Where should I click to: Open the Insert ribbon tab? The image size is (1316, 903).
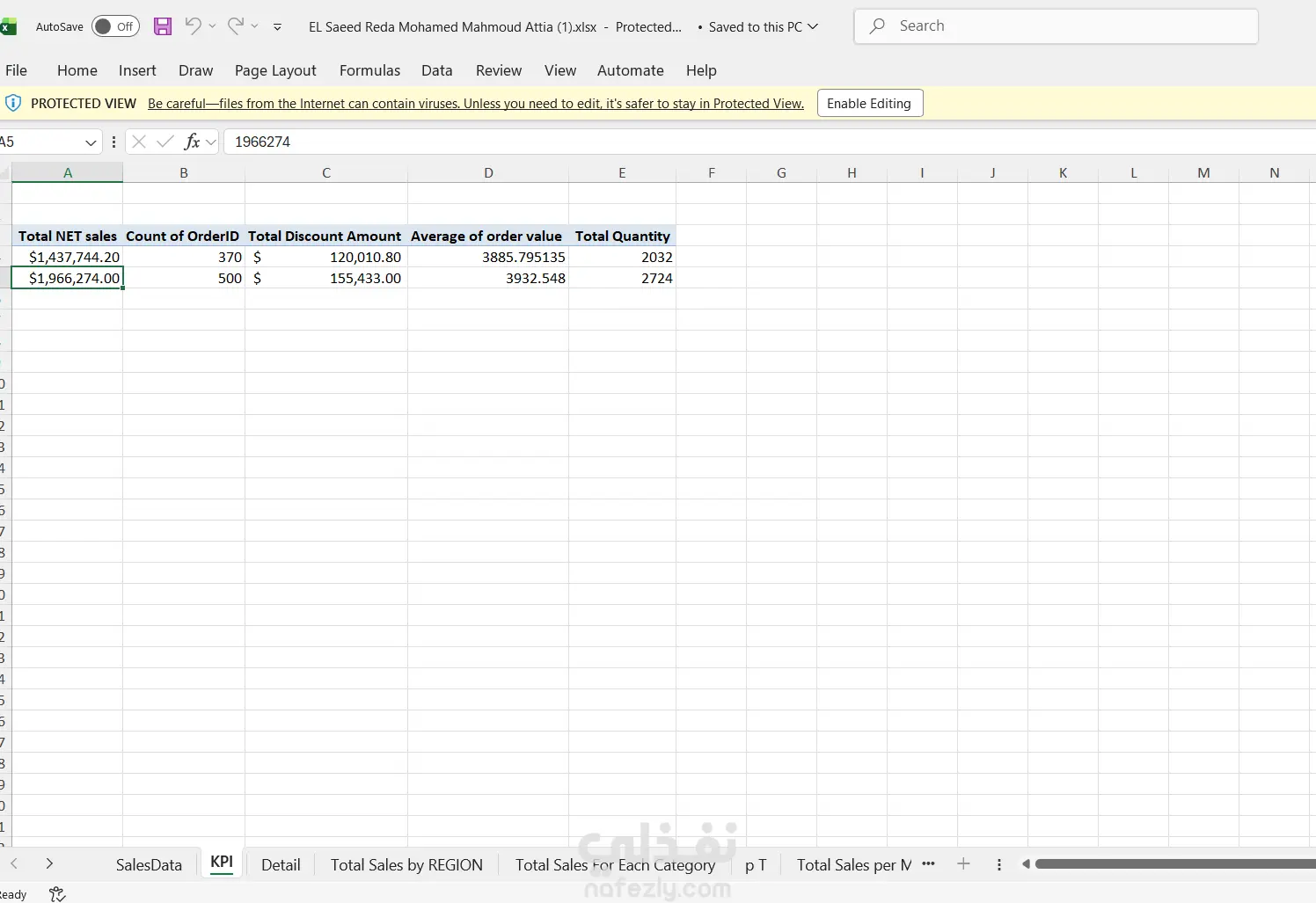tap(137, 70)
